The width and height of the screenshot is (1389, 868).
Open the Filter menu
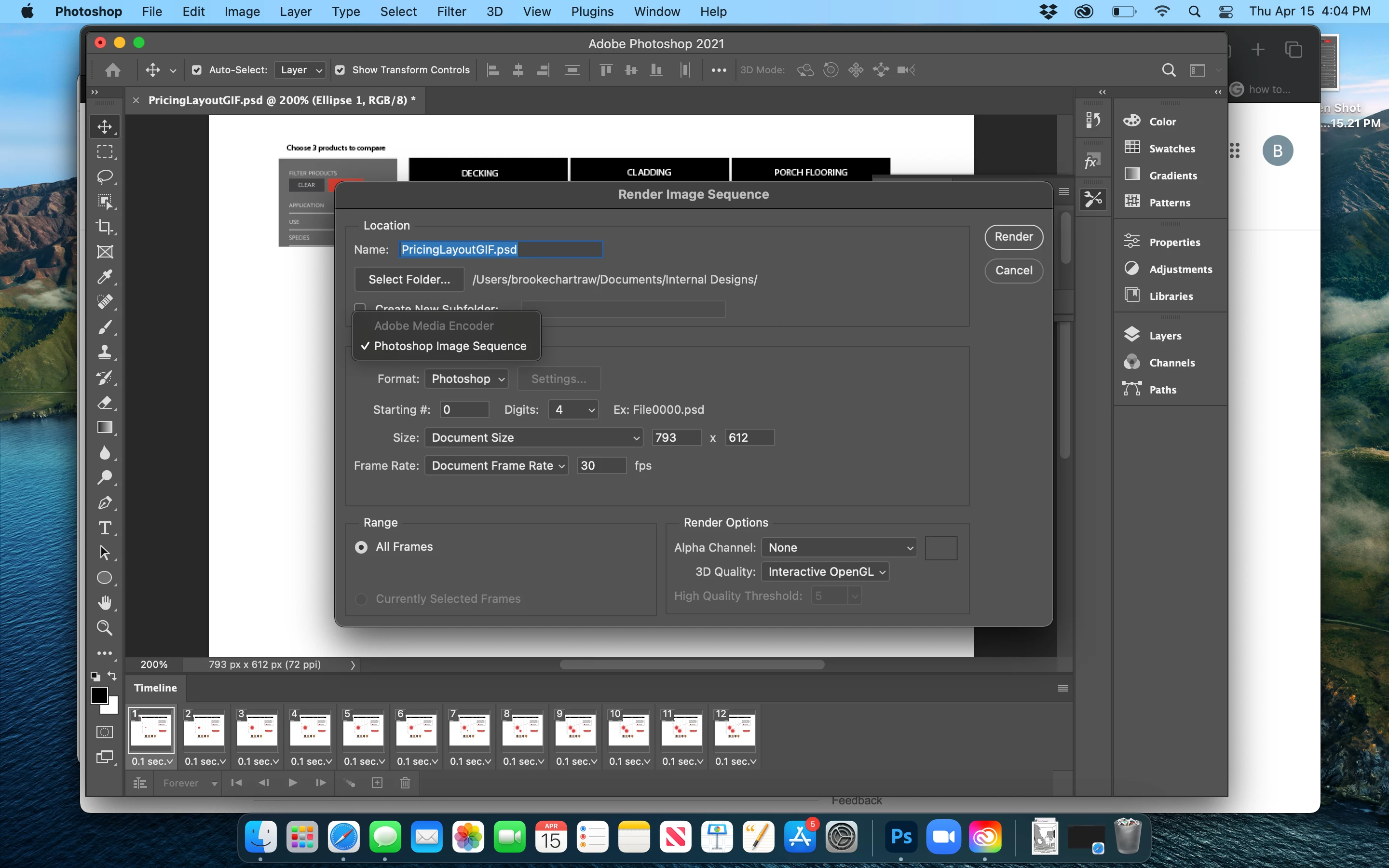(451, 12)
